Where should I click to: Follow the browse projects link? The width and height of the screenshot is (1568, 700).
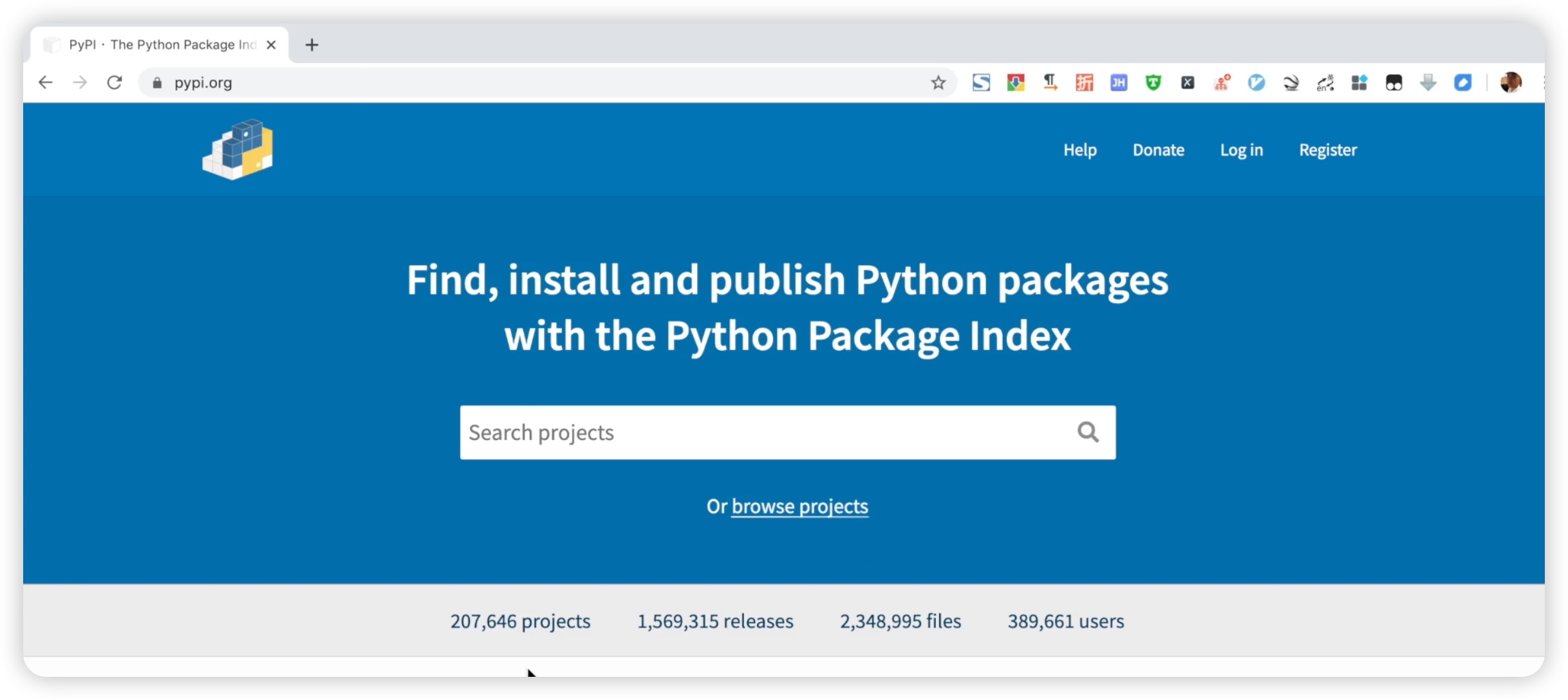click(799, 506)
